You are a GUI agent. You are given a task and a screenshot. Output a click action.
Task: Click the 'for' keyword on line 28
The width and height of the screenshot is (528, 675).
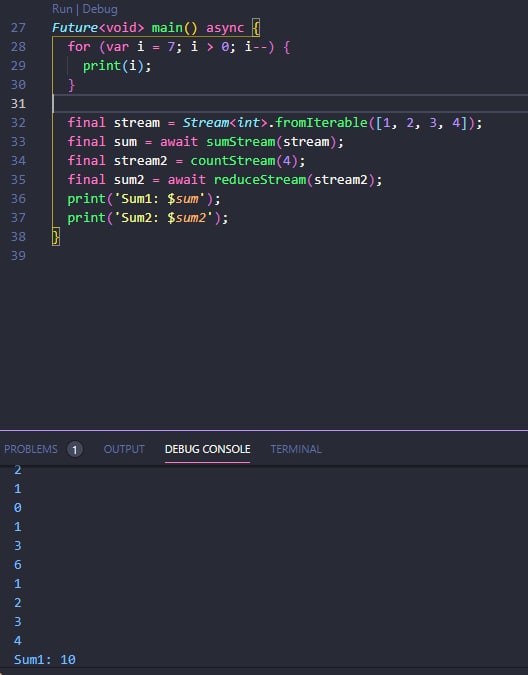click(79, 46)
